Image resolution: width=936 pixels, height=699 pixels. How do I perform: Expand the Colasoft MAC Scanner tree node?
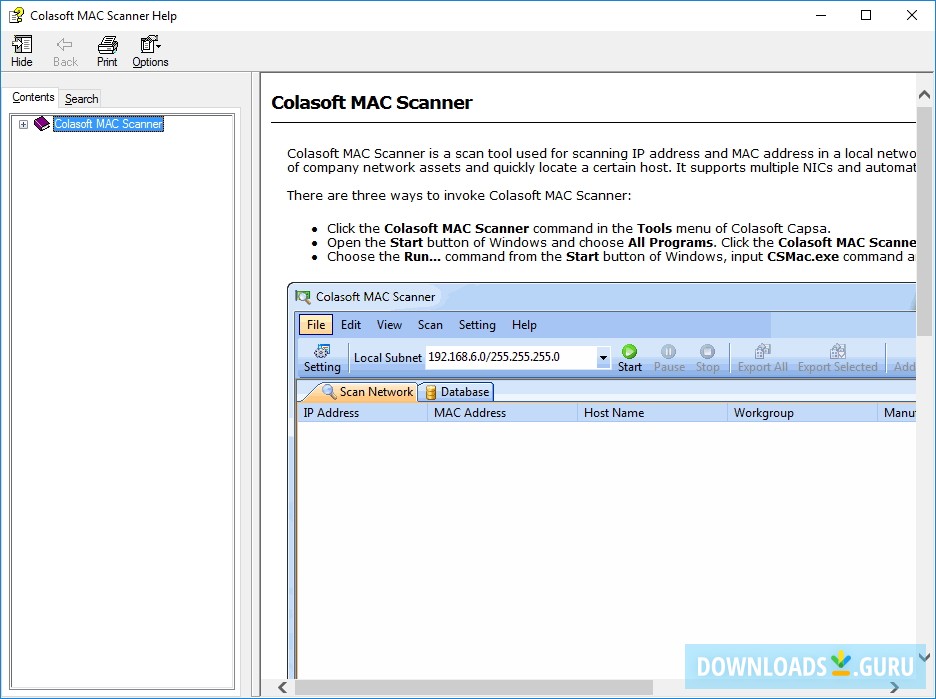point(23,124)
